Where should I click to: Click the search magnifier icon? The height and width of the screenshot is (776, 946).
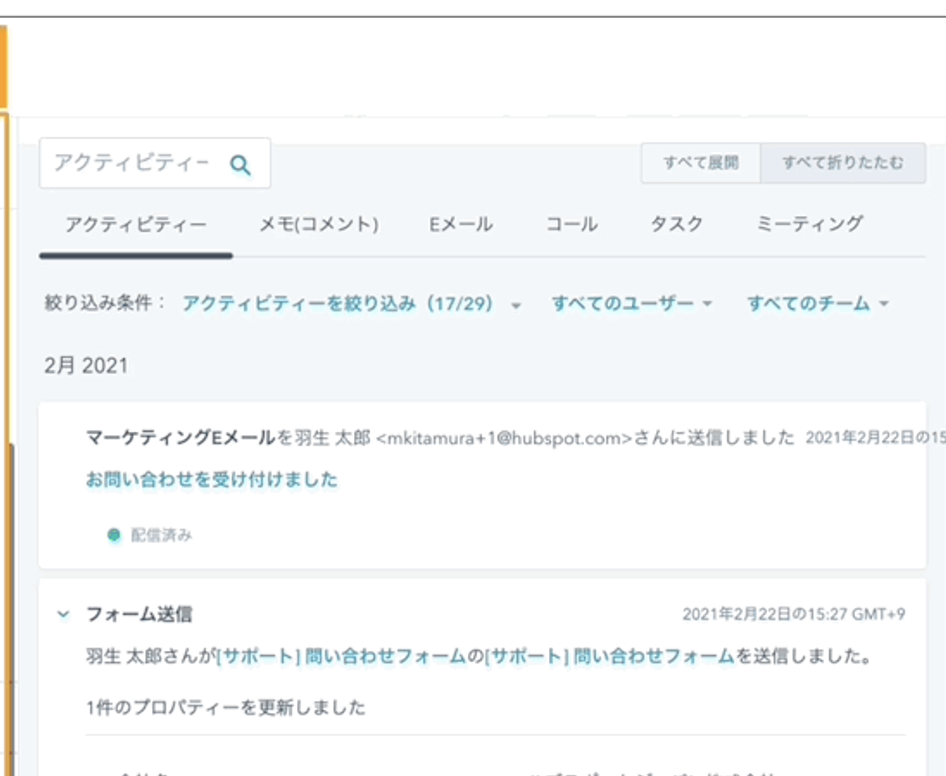pos(240,165)
